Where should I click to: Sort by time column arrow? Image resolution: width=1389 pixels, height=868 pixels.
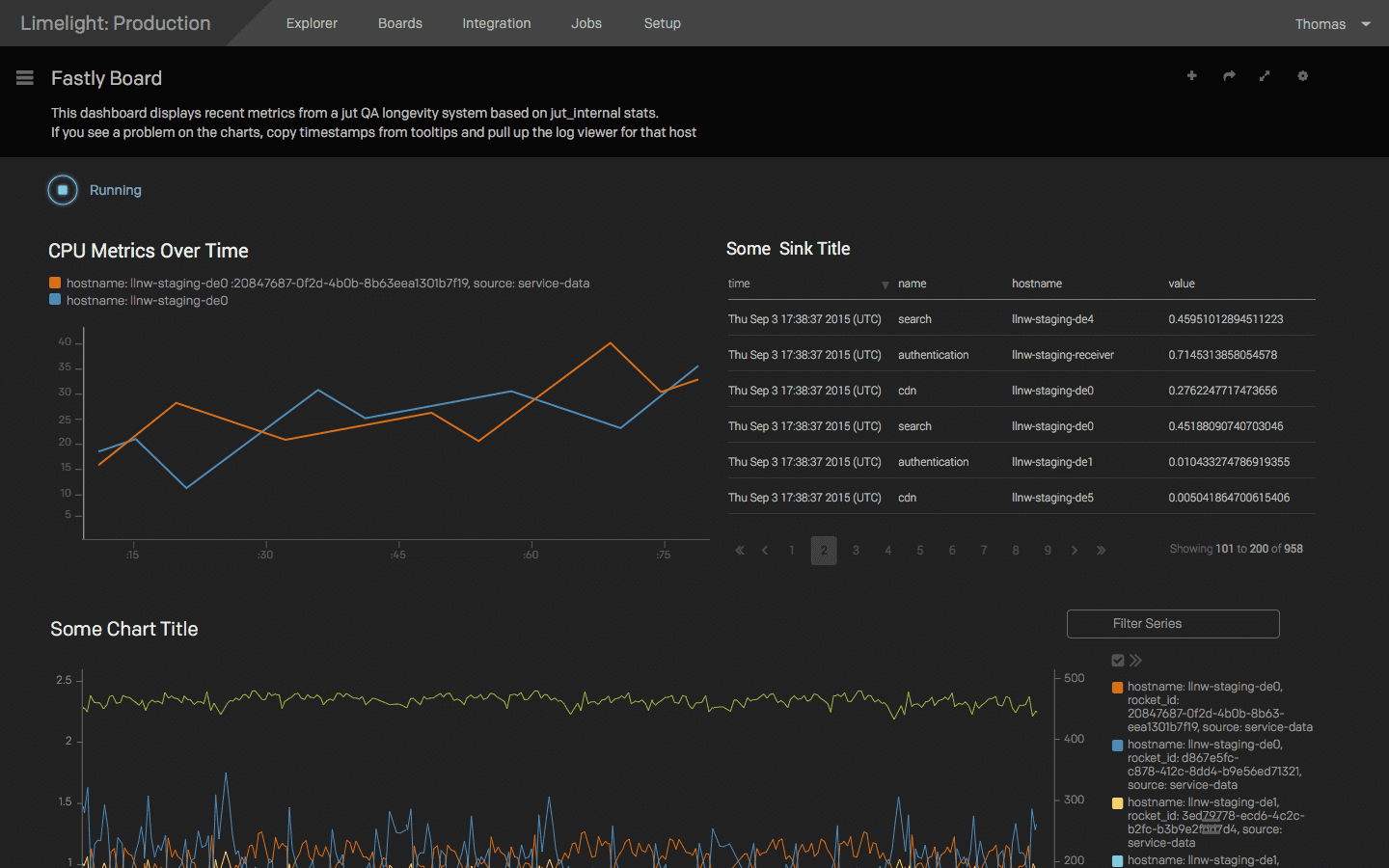tap(885, 285)
